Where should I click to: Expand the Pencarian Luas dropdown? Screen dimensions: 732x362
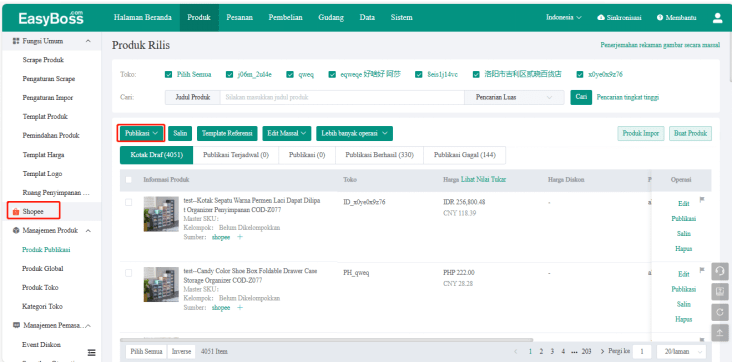click(x=514, y=98)
